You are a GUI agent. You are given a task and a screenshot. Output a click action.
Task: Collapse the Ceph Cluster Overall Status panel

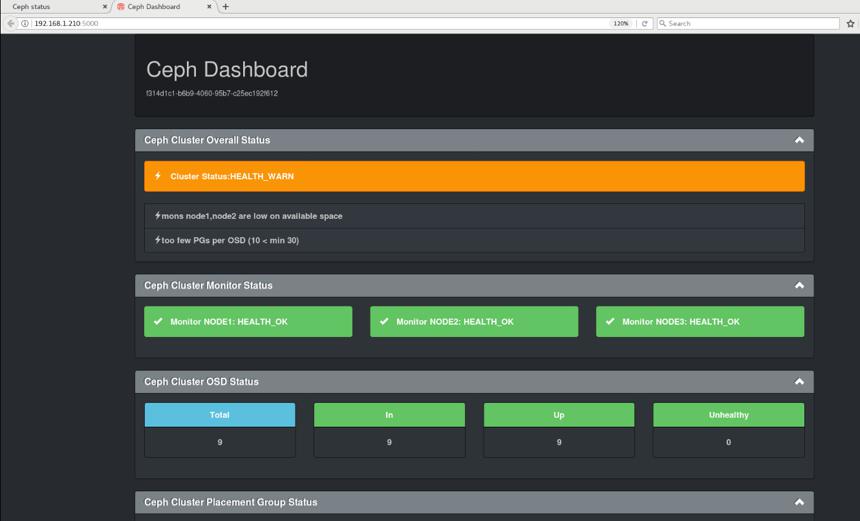(x=799, y=140)
